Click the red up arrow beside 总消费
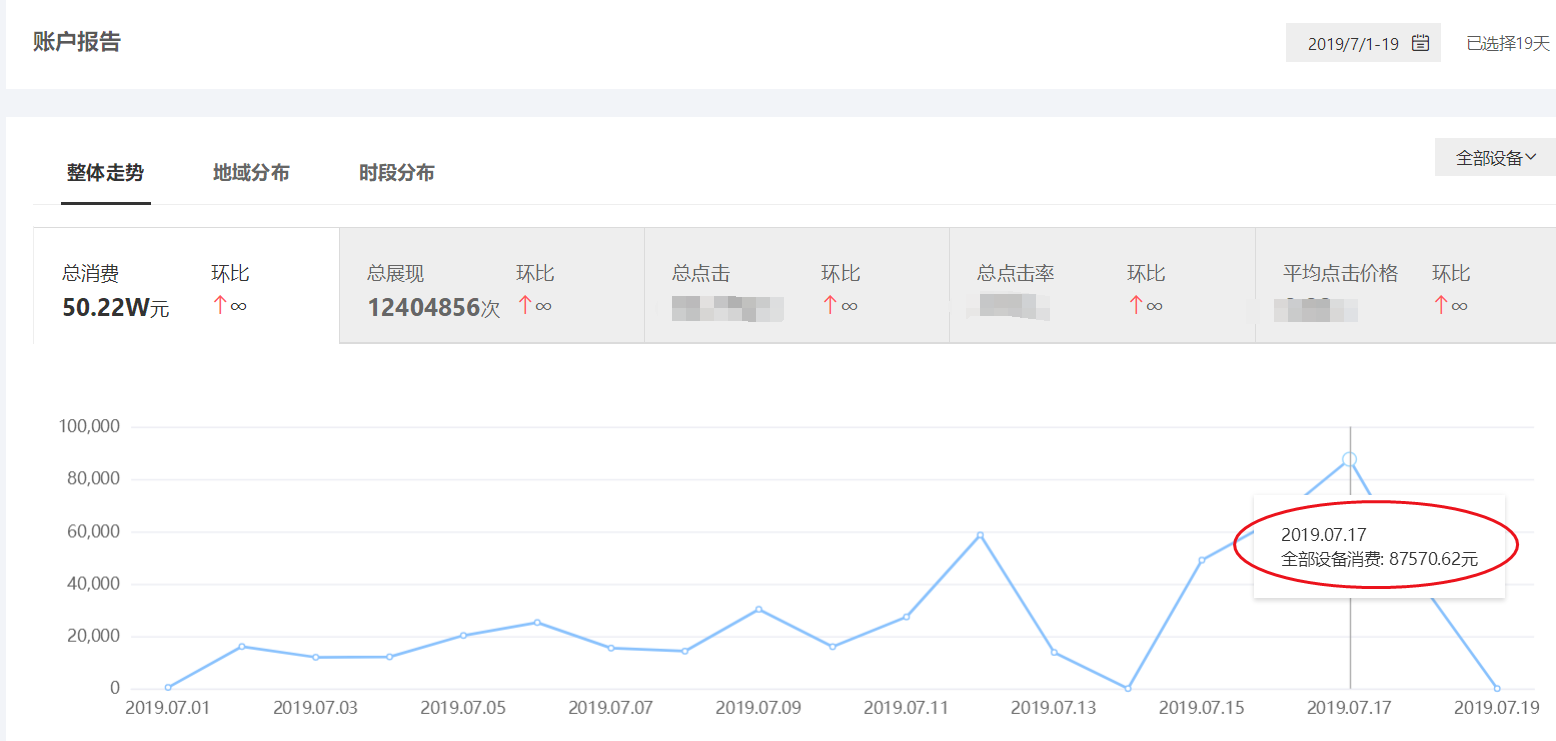The image size is (1556, 741). pyautogui.click(x=220, y=306)
